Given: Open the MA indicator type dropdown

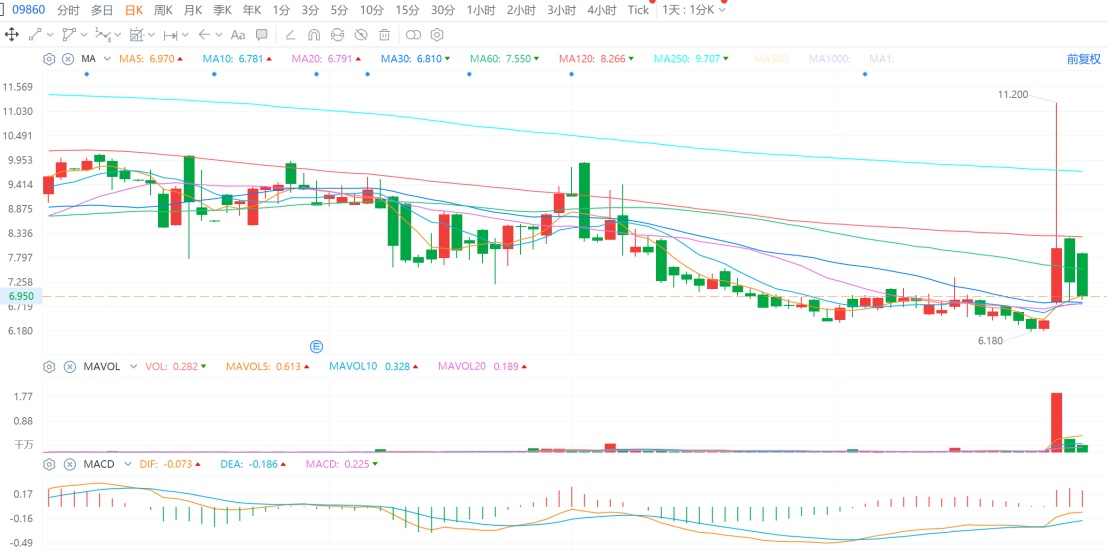Looking at the screenshot, I should [107, 59].
